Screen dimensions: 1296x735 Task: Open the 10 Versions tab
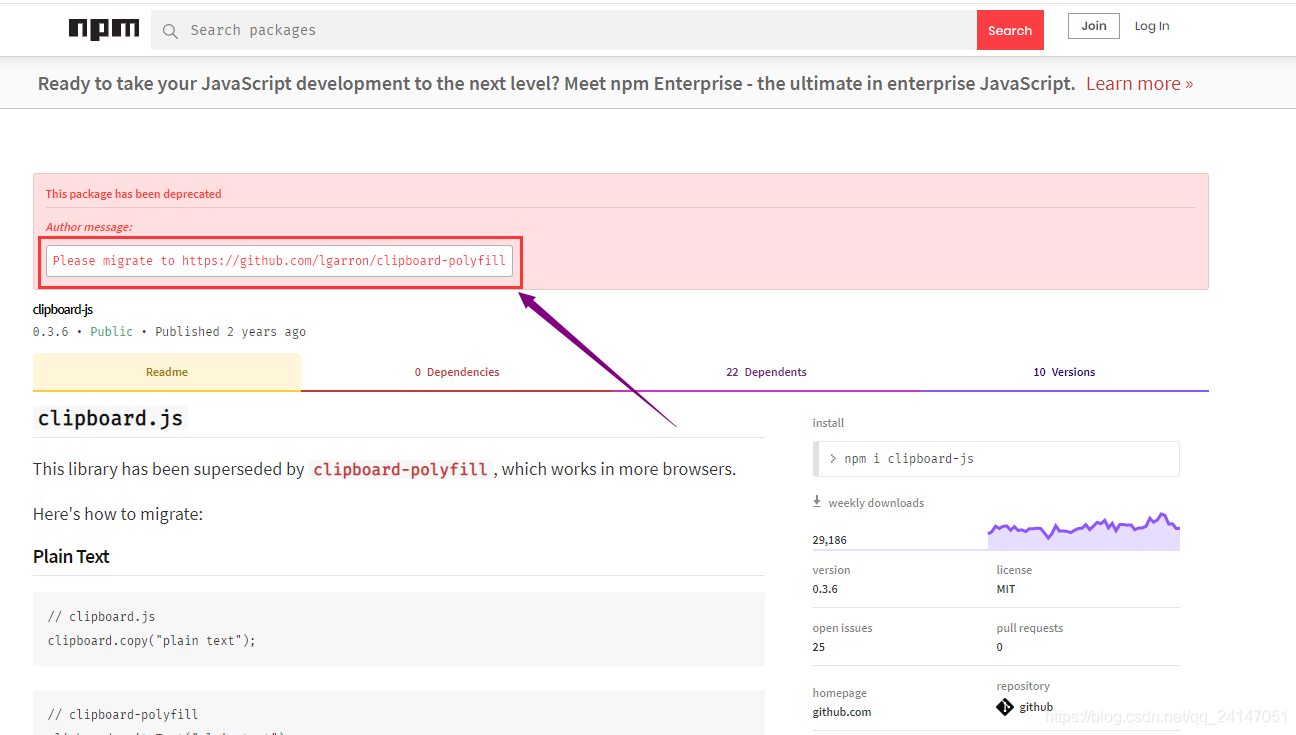click(x=1064, y=372)
